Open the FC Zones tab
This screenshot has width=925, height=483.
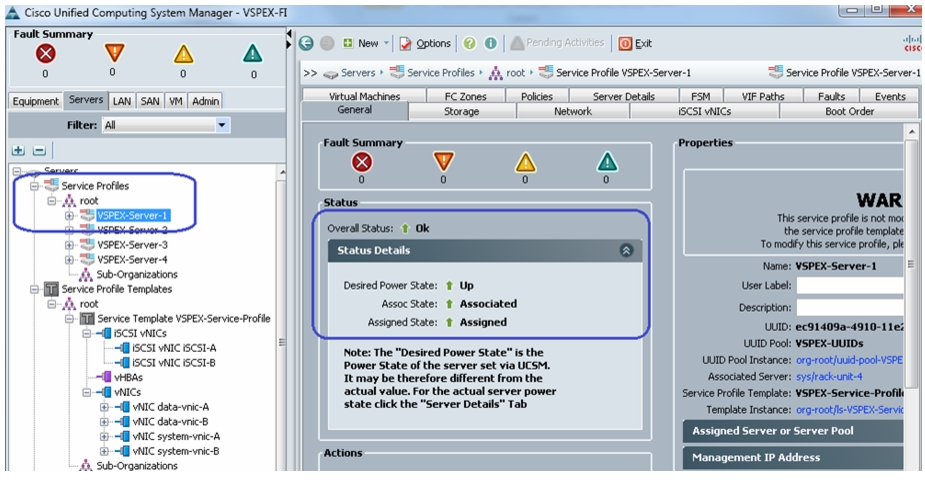(465, 96)
